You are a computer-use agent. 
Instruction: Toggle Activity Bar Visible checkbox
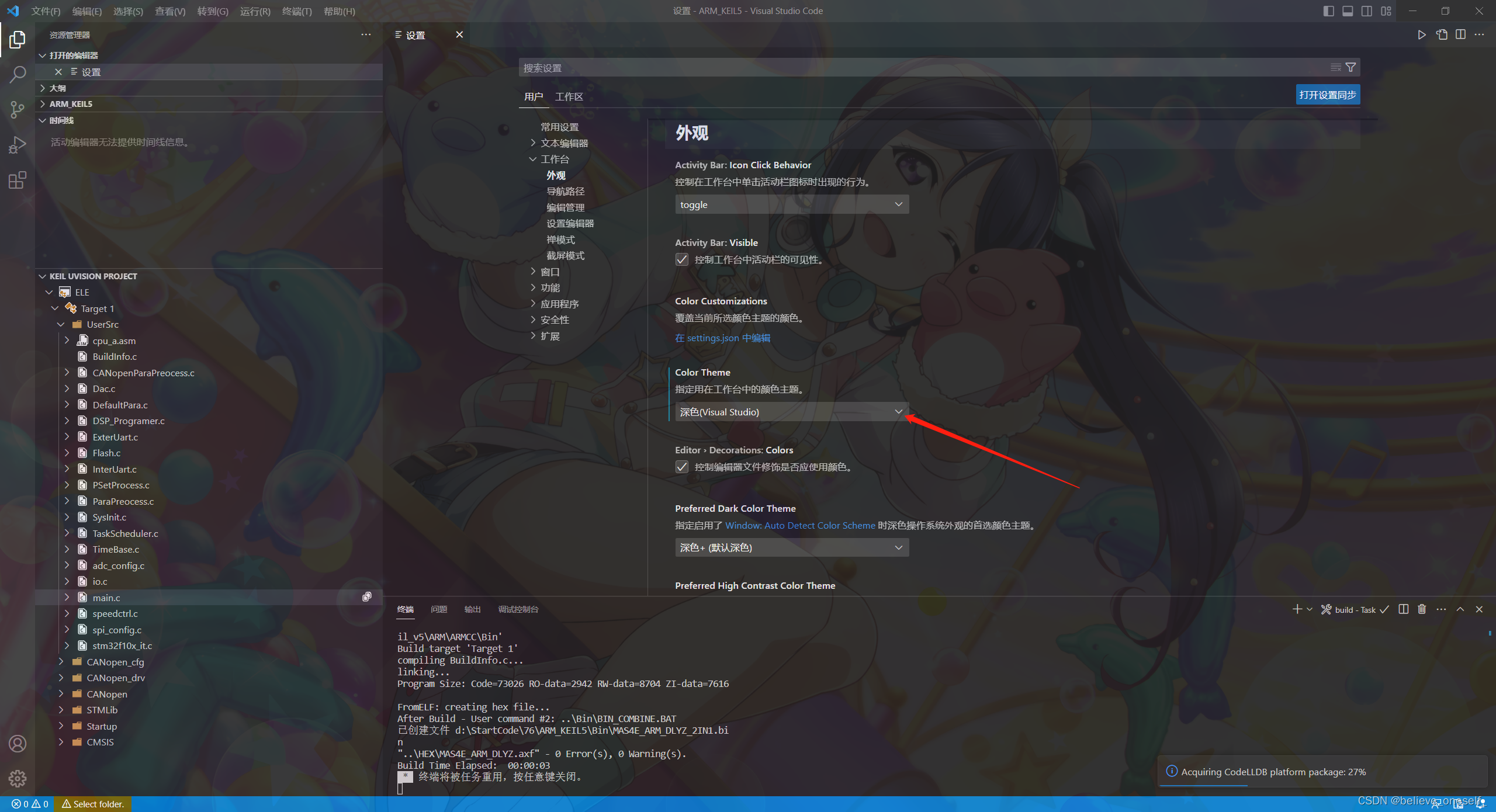click(681, 259)
